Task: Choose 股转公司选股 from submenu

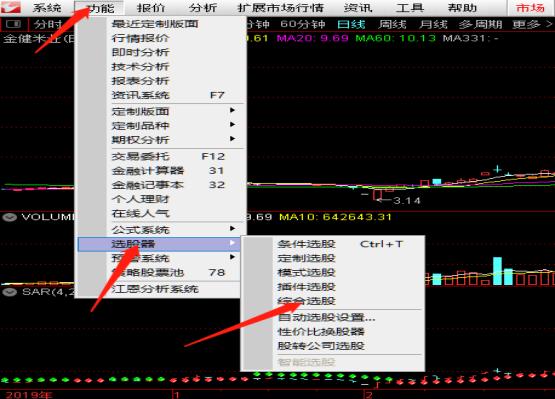Action: click(333, 346)
